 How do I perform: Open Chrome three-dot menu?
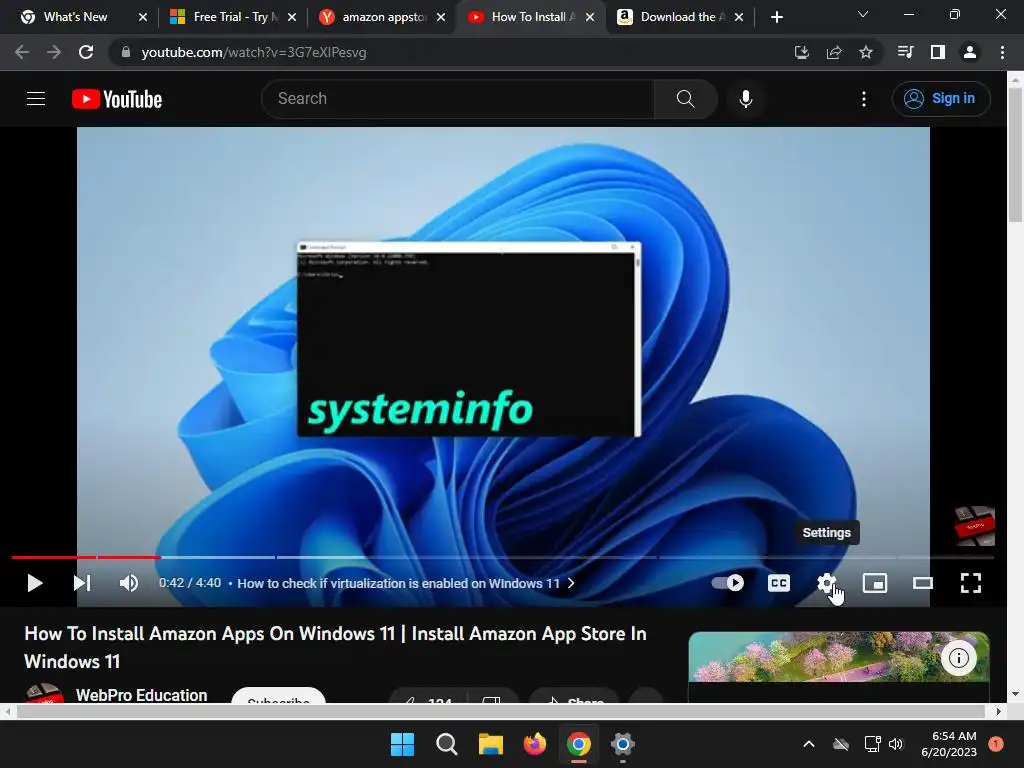pos(1002,52)
